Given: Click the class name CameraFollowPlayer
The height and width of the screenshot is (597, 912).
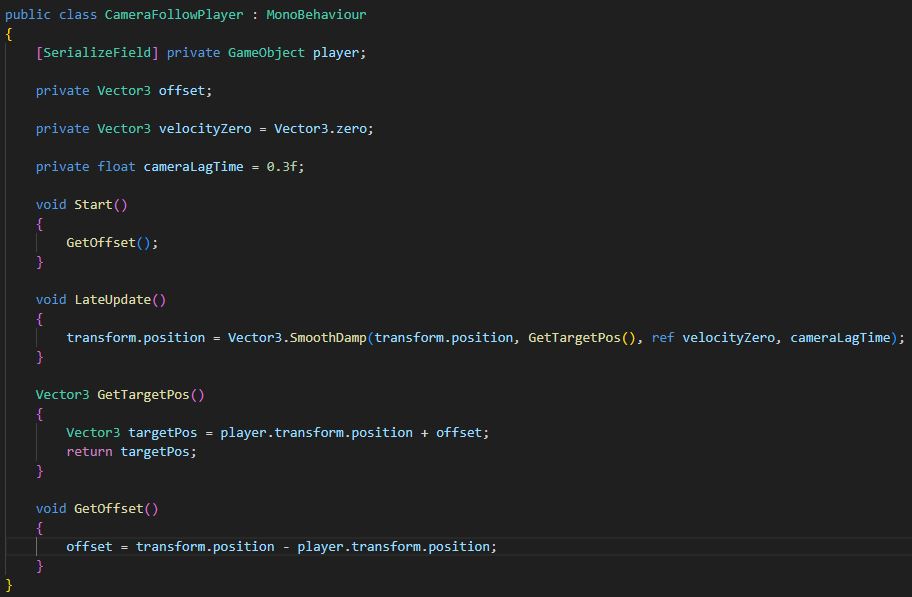Looking at the screenshot, I should (174, 15).
